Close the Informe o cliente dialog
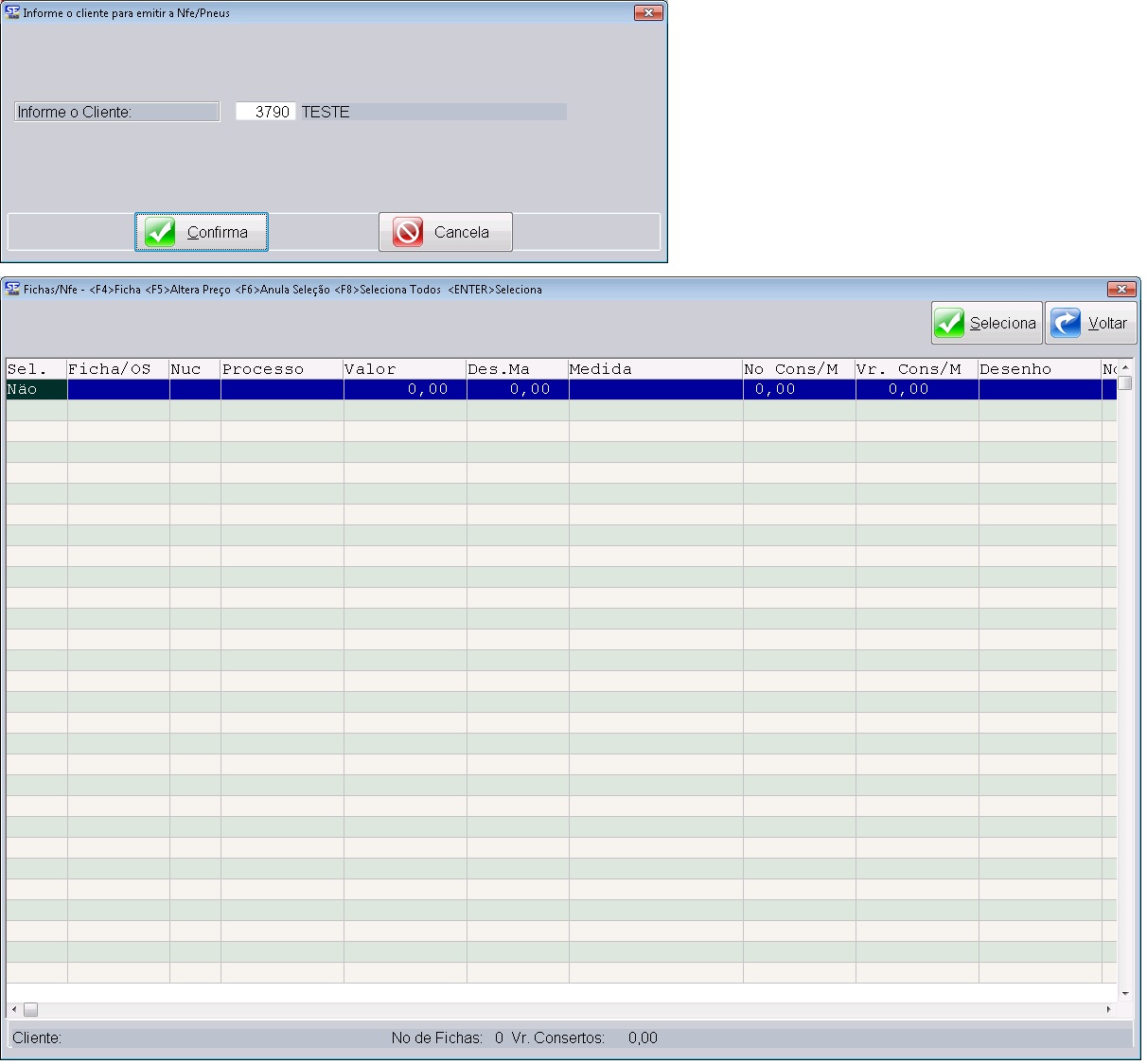This screenshot has height=1064, width=1147. [x=648, y=12]
